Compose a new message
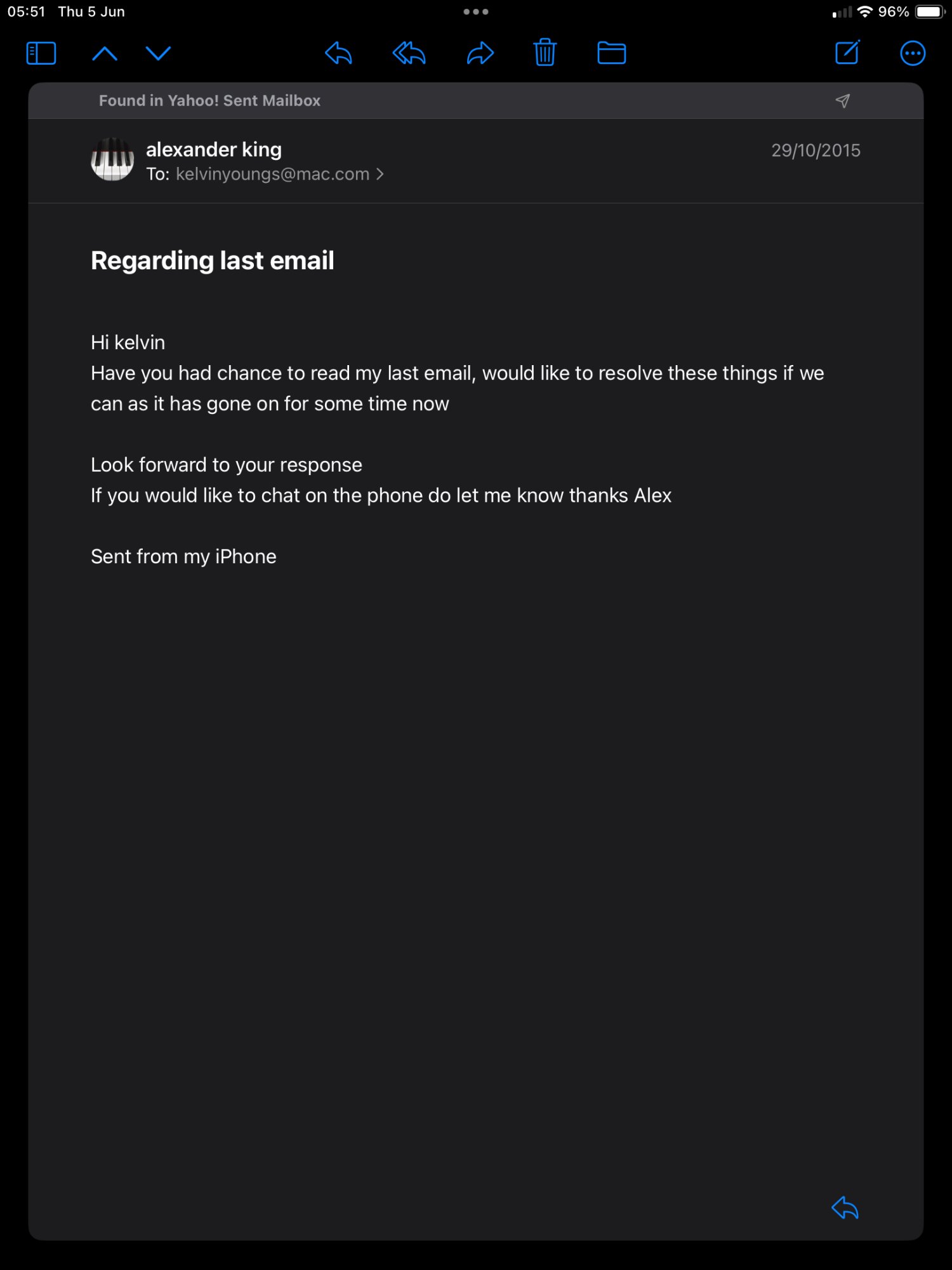The image size is (952, 1270). 848,53
